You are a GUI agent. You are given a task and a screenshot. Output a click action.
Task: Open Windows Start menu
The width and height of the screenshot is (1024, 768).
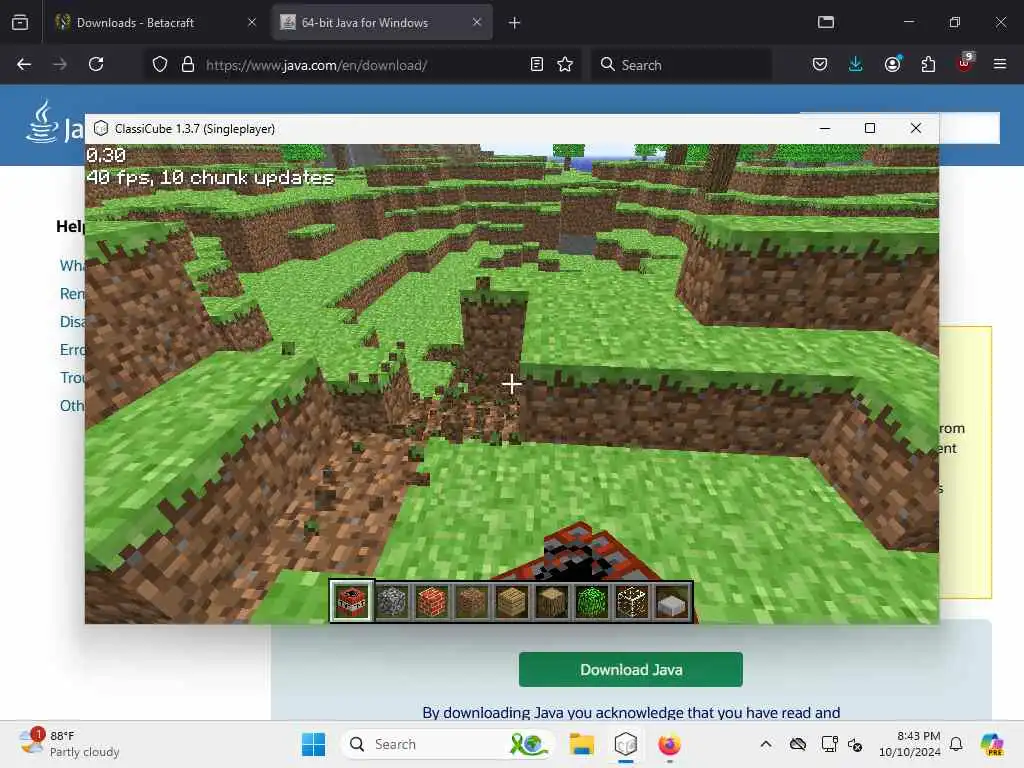click(x=313, y=744)
